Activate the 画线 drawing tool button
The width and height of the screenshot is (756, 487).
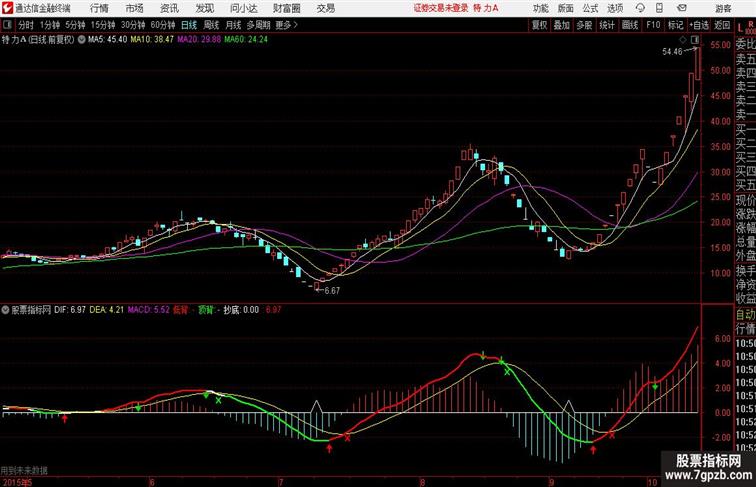pyautogui.click(x=630, y=25)
